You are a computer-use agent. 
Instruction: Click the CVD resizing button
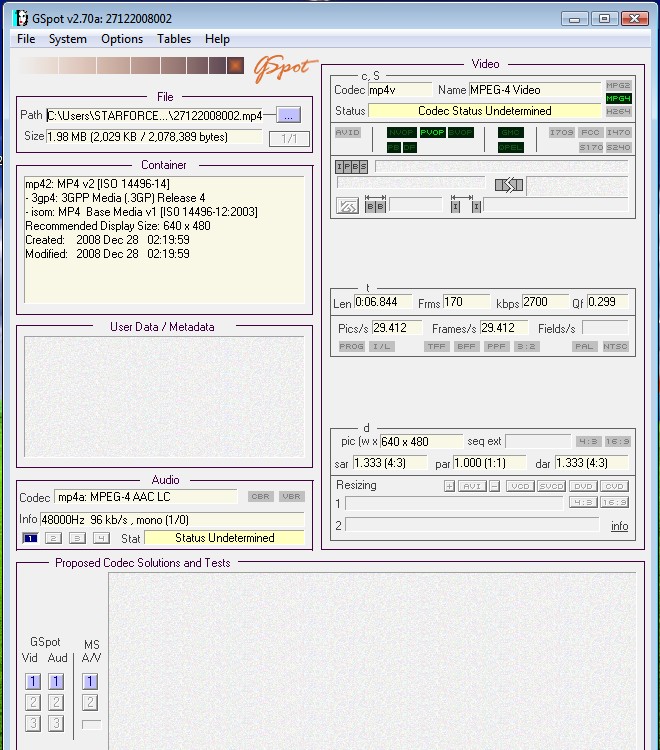click(x=615, y=486)
